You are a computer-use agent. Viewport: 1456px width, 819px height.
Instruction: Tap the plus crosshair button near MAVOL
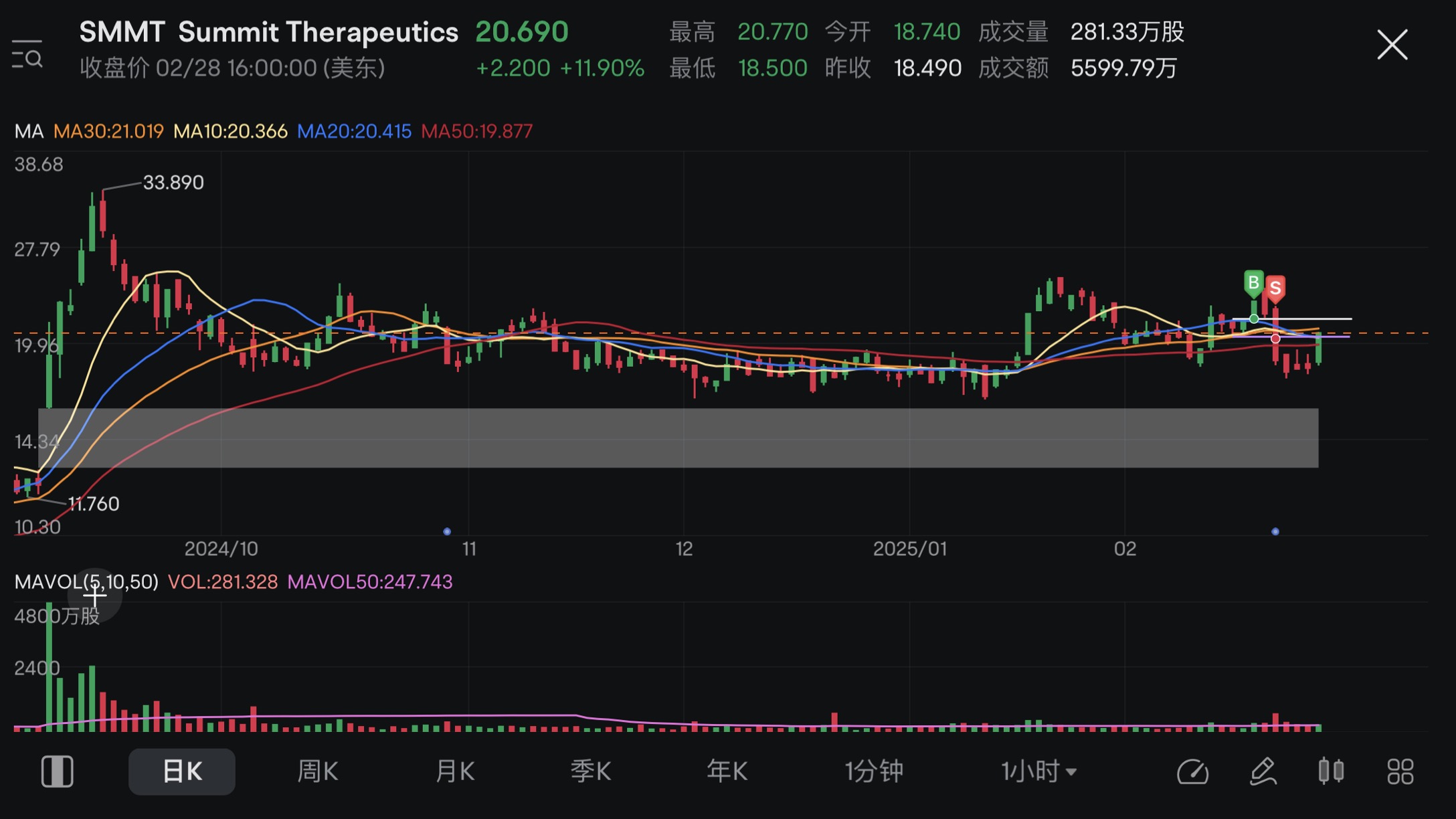(x=95, y=594)
